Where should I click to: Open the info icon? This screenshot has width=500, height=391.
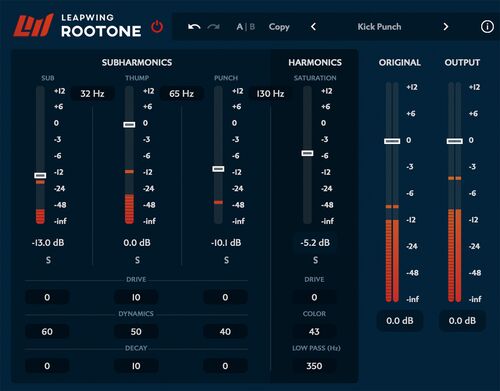(487, 27)
